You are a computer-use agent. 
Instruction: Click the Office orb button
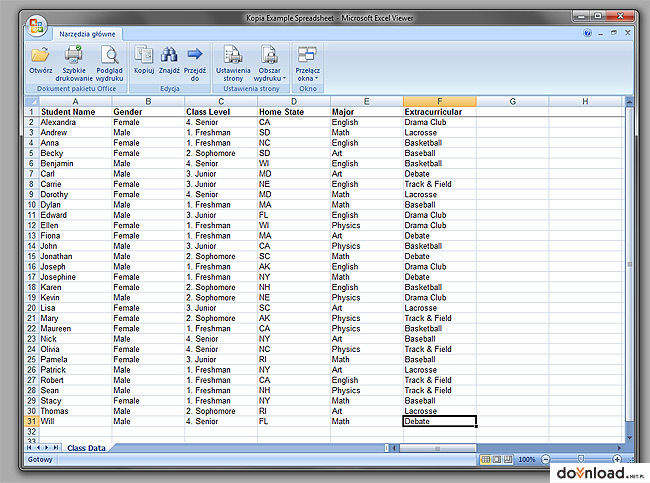click(36, 26)
